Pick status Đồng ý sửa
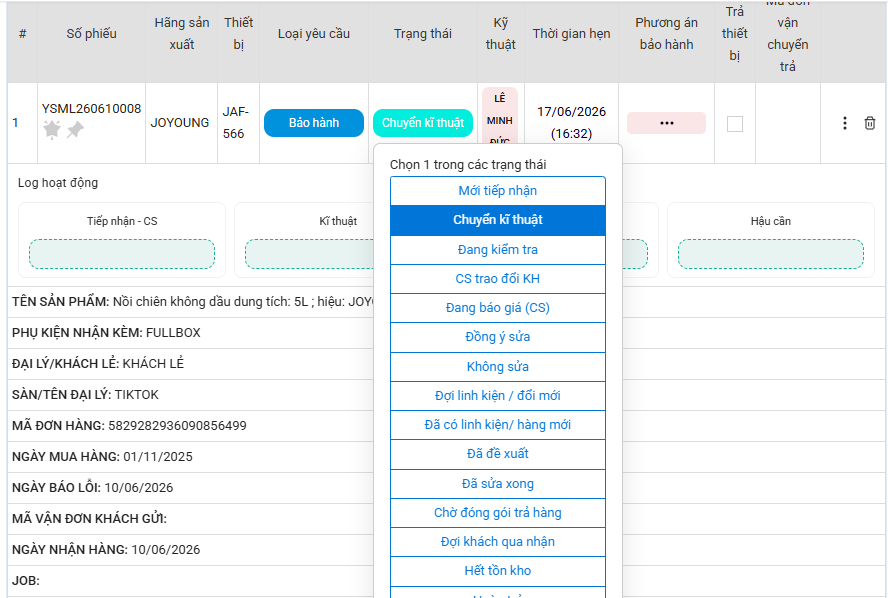Image resolution: width=888 pixels, height=598 pixels. 498,337
